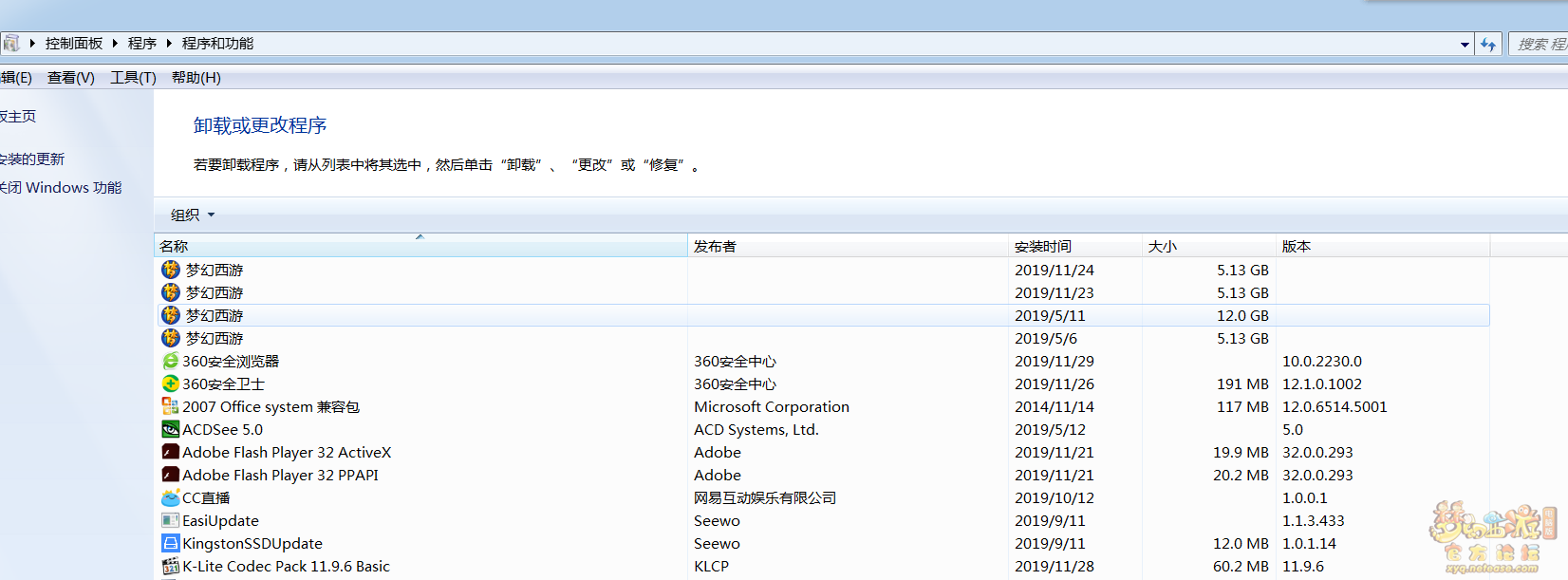Viewport: 1568px width, 580px height.
Task: Click the ACDSee 5.0 eye icon
Action: [x=171, y=429]
